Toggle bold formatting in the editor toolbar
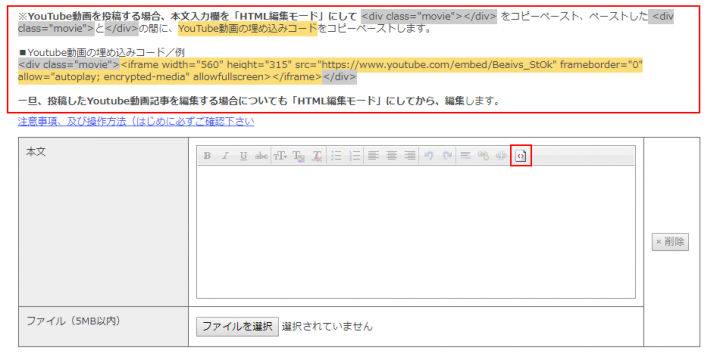 tap(207, 156)
